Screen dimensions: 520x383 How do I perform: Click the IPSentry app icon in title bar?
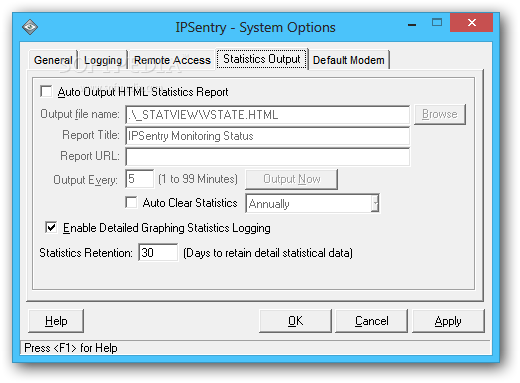tap(30, 27)
